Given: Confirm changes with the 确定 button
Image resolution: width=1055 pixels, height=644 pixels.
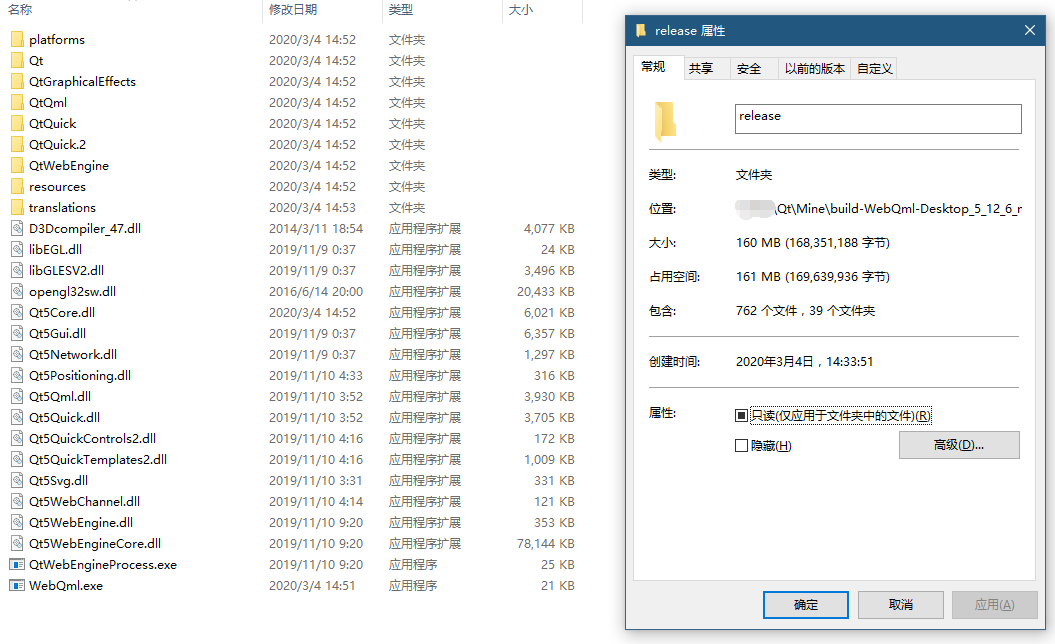Looking at the screenshot, I should [x=805, y=604].
